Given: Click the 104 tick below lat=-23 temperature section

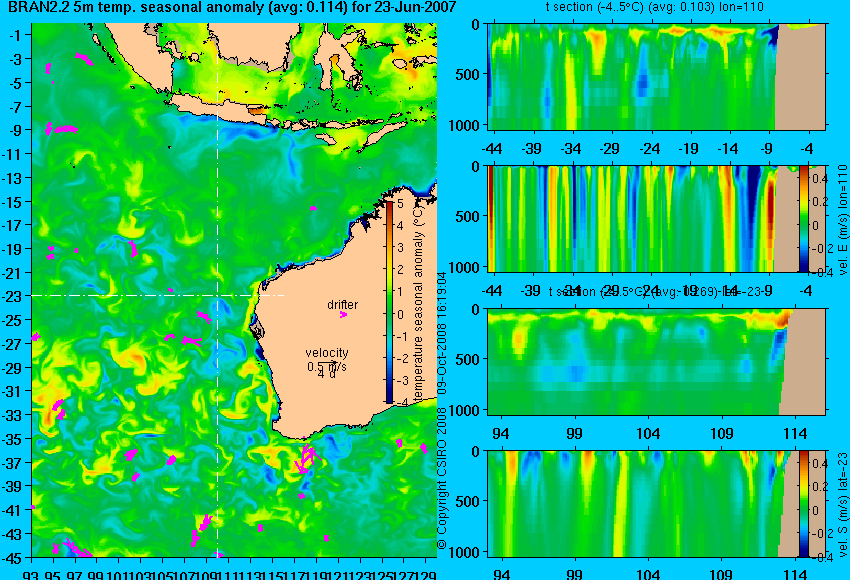Looking at the screenshot, I should [648, 434].
